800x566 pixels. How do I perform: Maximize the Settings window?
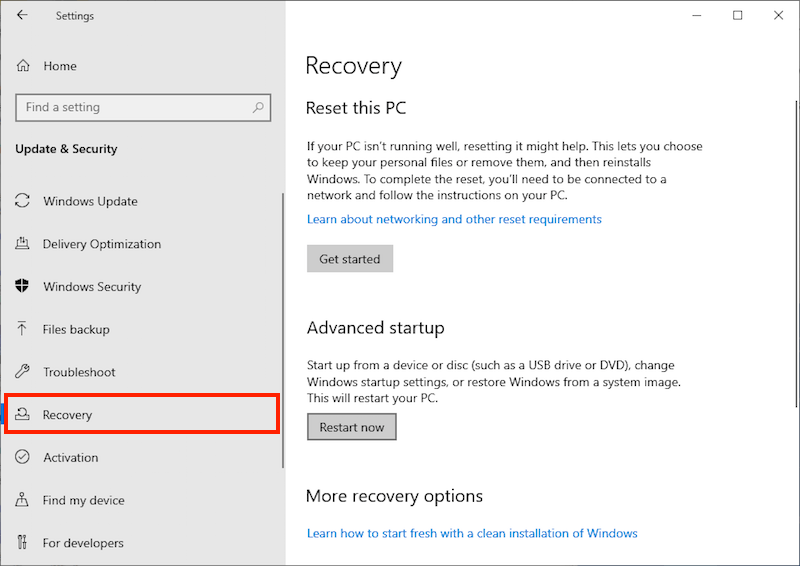(x=738, y=15)
